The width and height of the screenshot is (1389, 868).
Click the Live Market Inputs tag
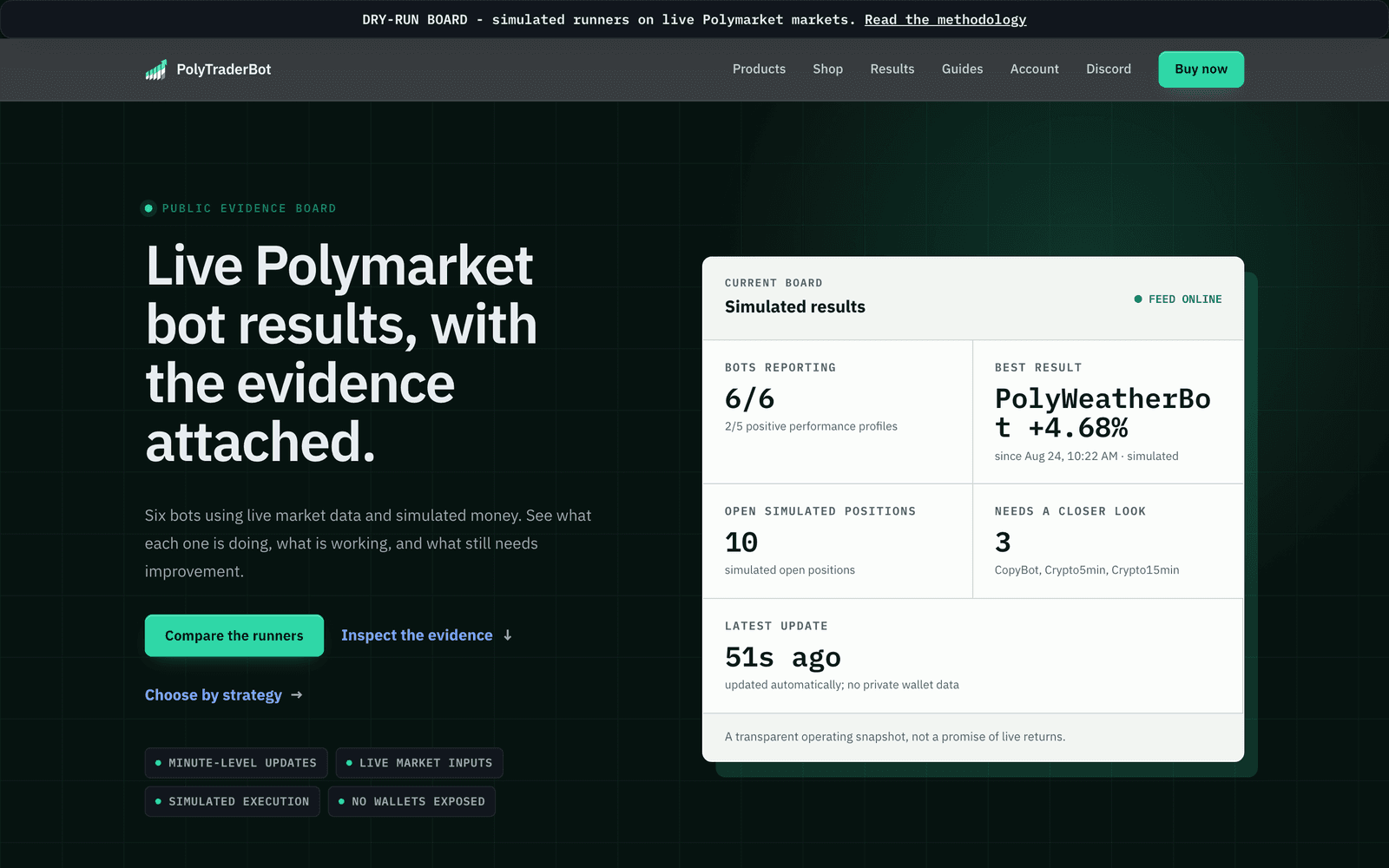(x=419, y=763)
